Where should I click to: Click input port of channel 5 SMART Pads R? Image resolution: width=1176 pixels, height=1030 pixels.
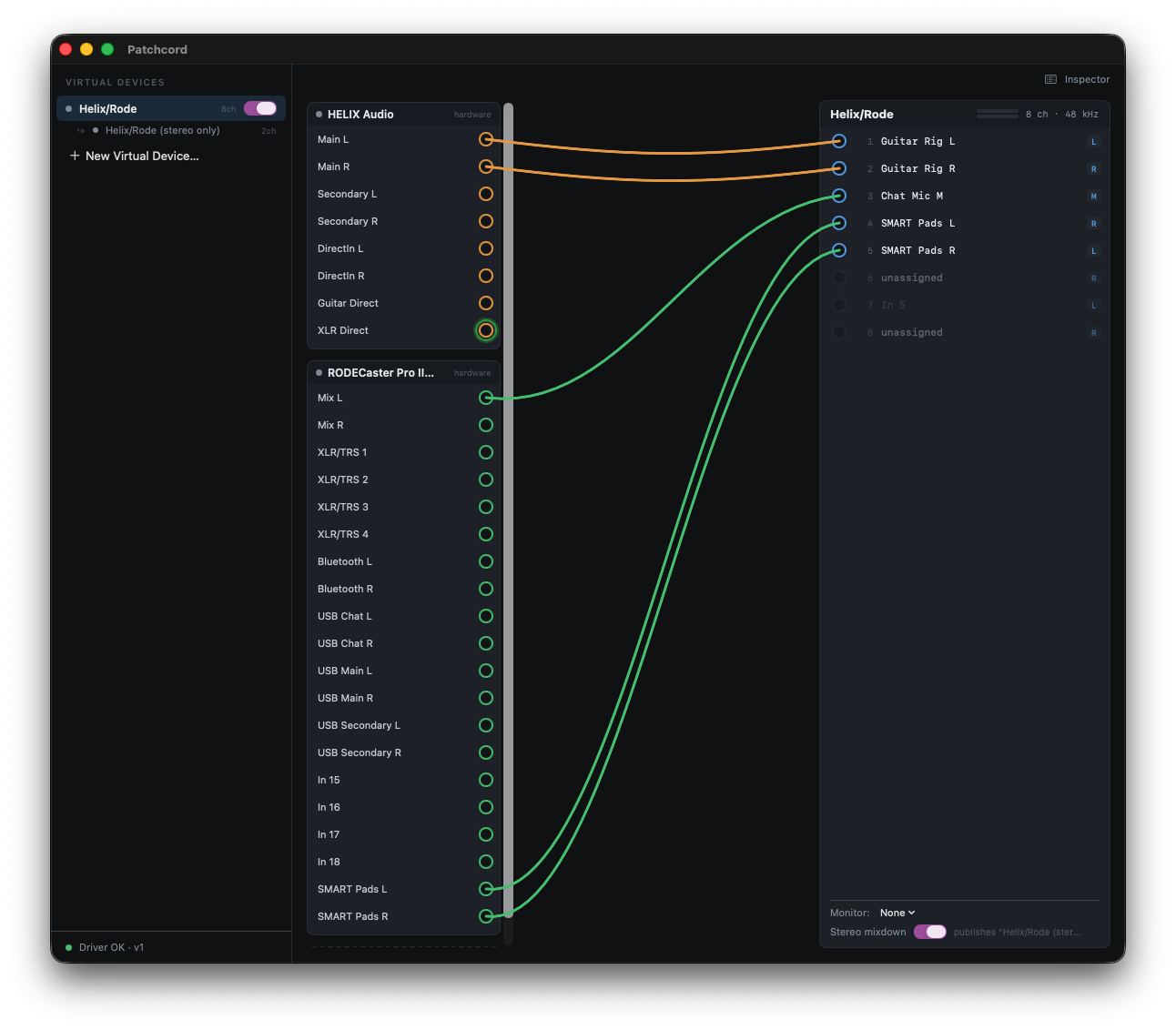[839, 250]
